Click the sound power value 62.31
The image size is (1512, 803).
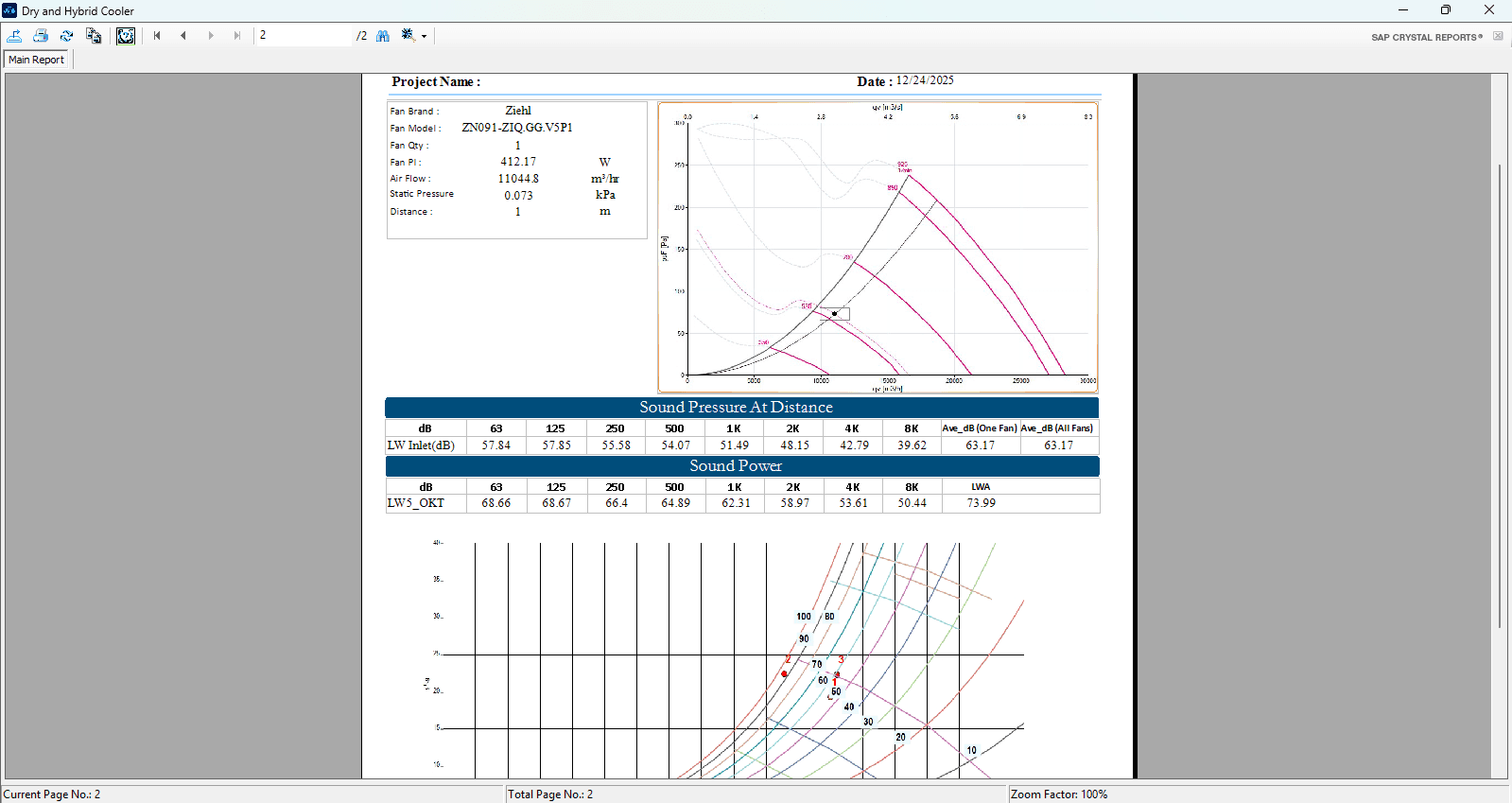coord(736,503)
